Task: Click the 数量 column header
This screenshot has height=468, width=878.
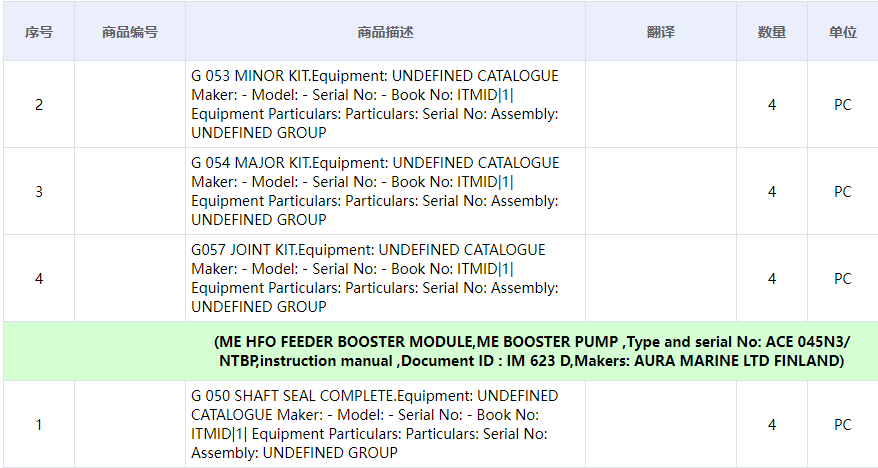Action: pyautogui.click(x=772, y=32)
